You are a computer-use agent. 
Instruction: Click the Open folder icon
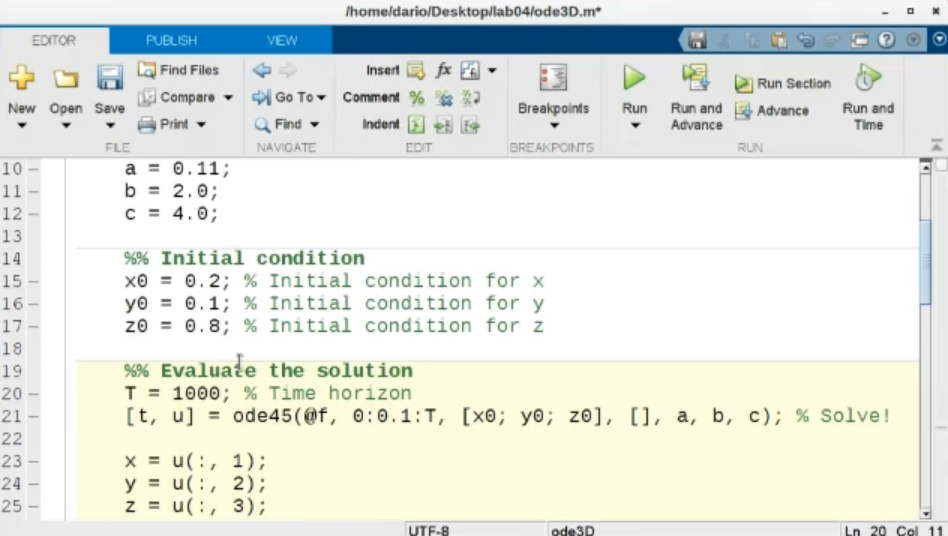click(66, 78)
